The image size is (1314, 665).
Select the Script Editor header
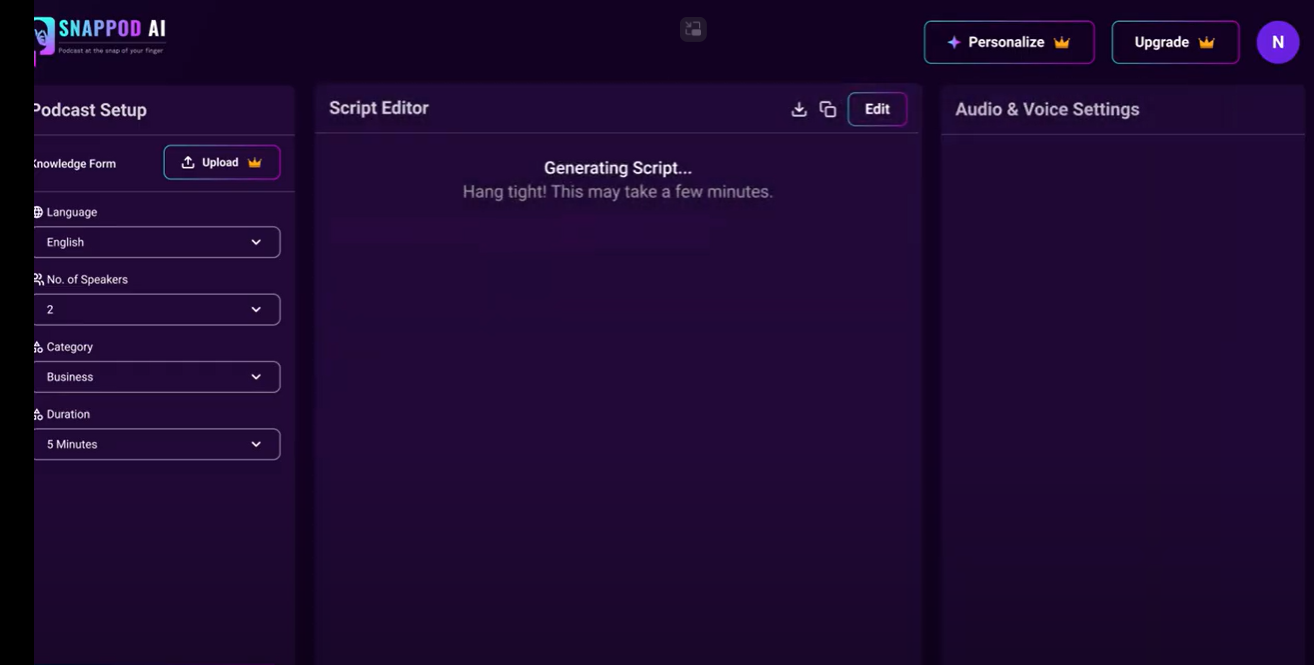(x=379, y=108)
